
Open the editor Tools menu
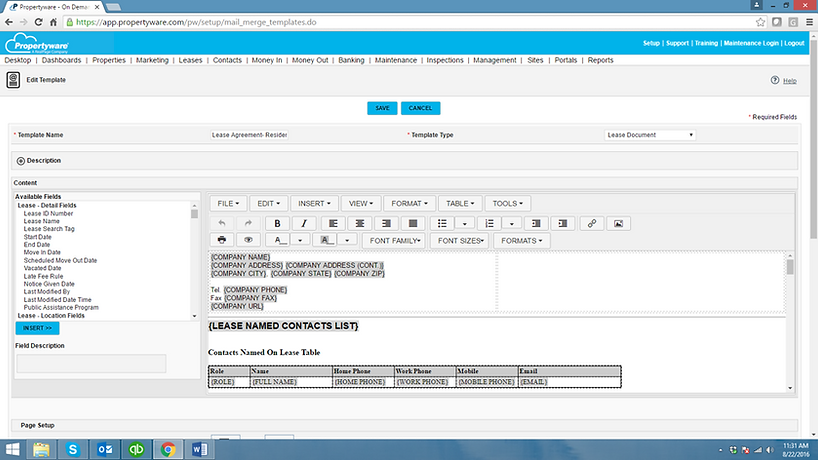508,203
